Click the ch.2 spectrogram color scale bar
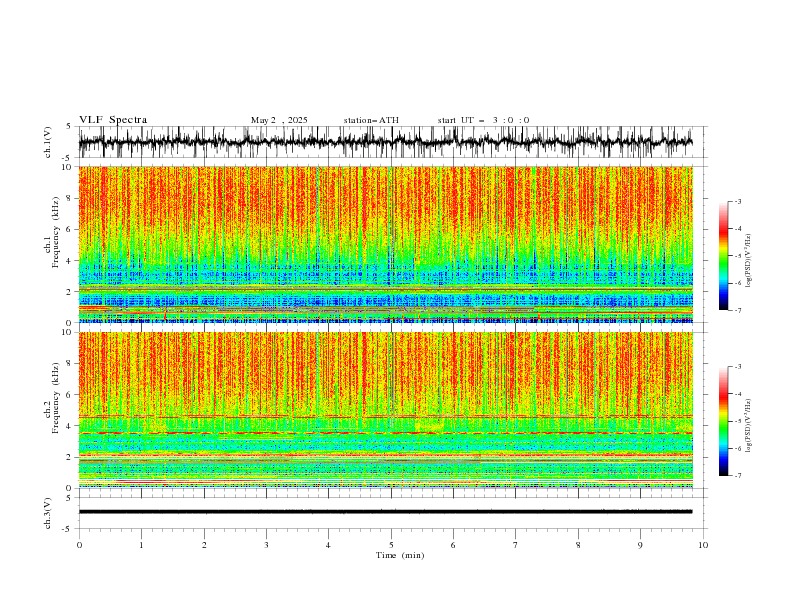Screen dimensions: 792x612 point(723,421)
